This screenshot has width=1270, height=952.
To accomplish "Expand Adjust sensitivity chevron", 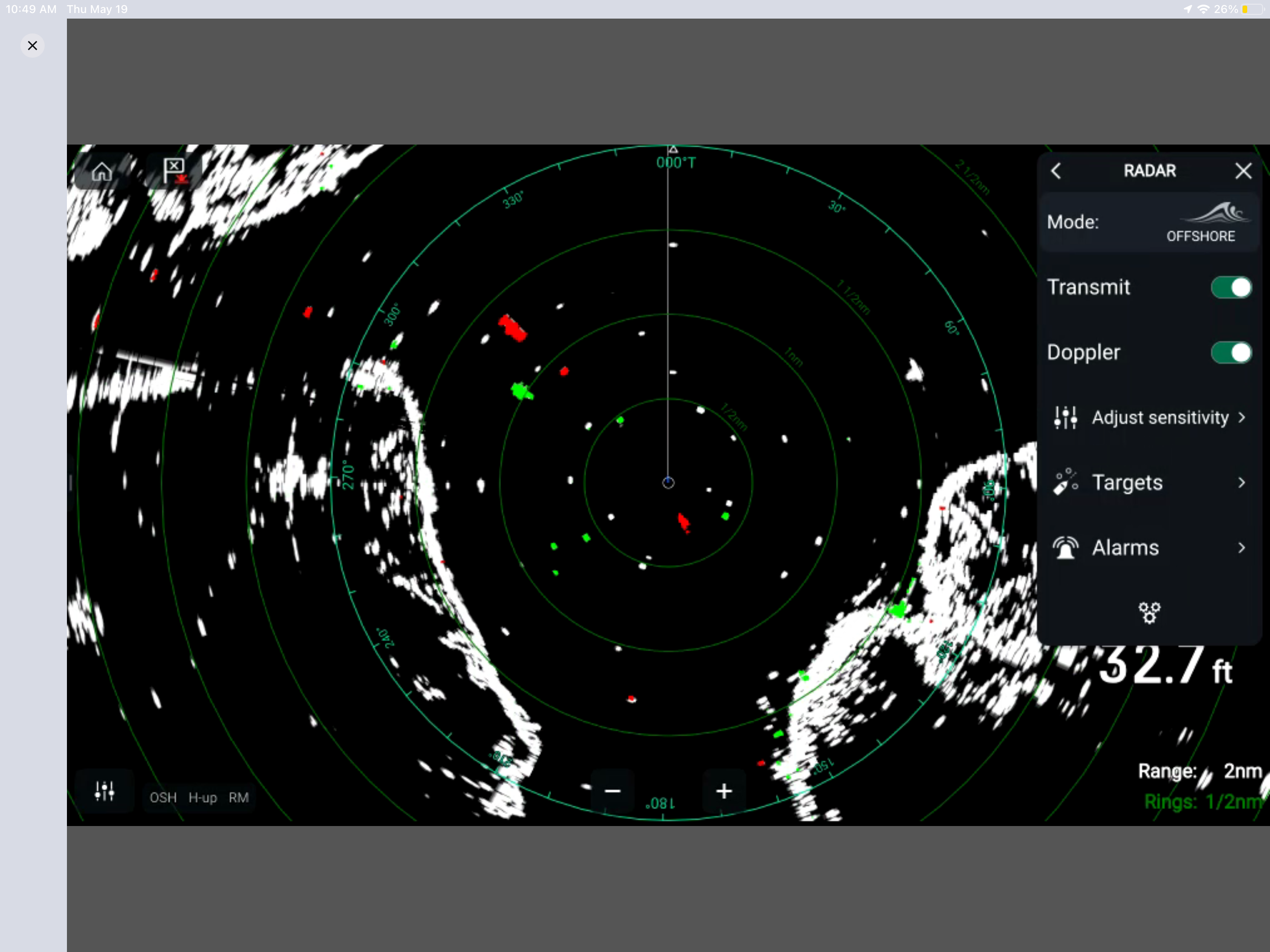I will click(x=1242, y=417).
